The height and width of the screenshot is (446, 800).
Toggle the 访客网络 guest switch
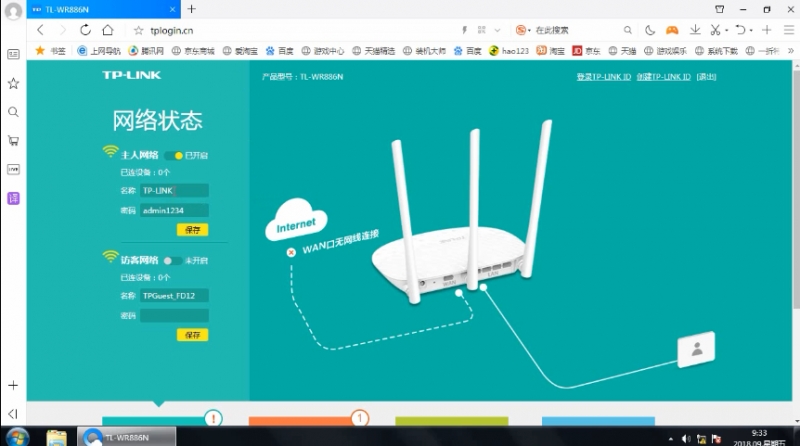tap(172, 261)
